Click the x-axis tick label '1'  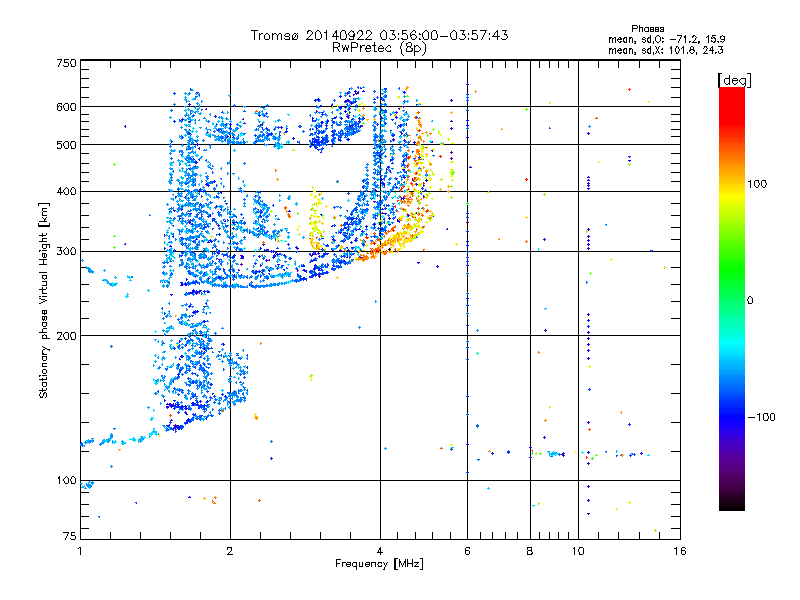coord(80,551)
